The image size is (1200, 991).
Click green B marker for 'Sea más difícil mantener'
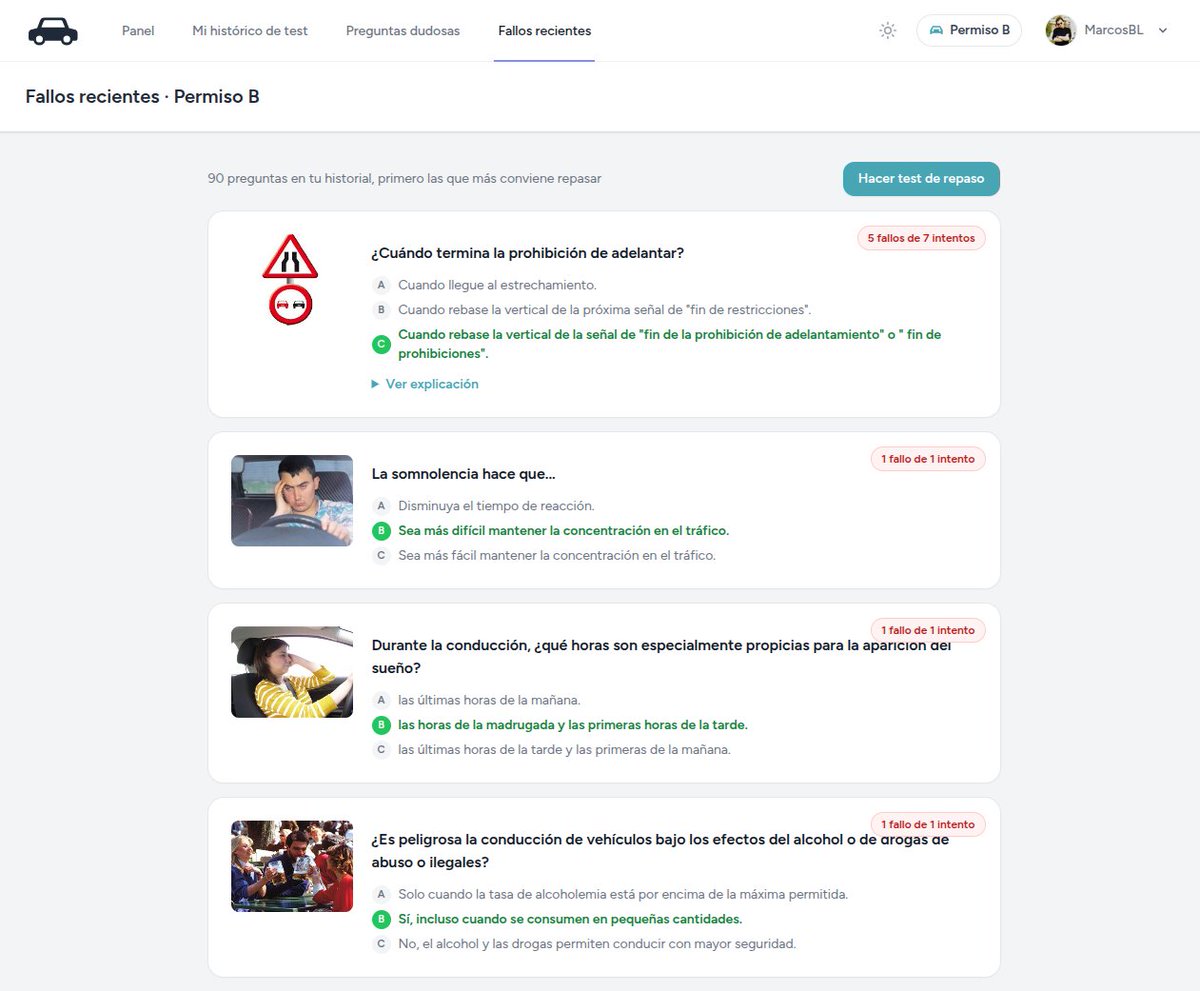381,531
